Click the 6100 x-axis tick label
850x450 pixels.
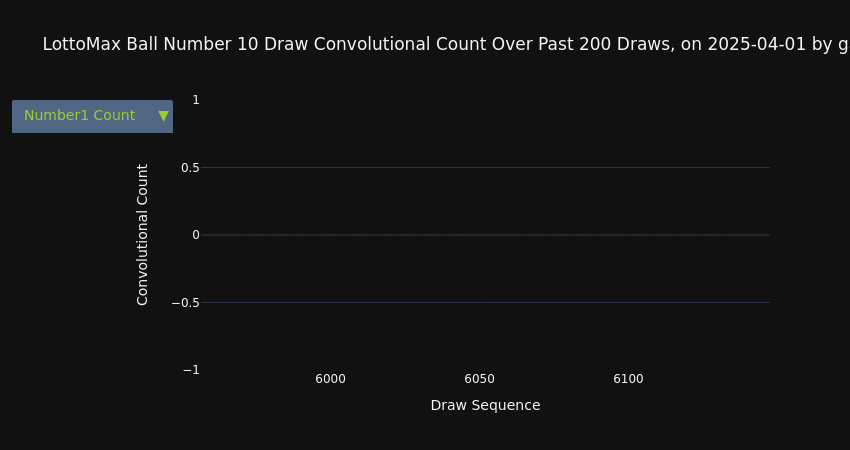[x=628, y=379]
